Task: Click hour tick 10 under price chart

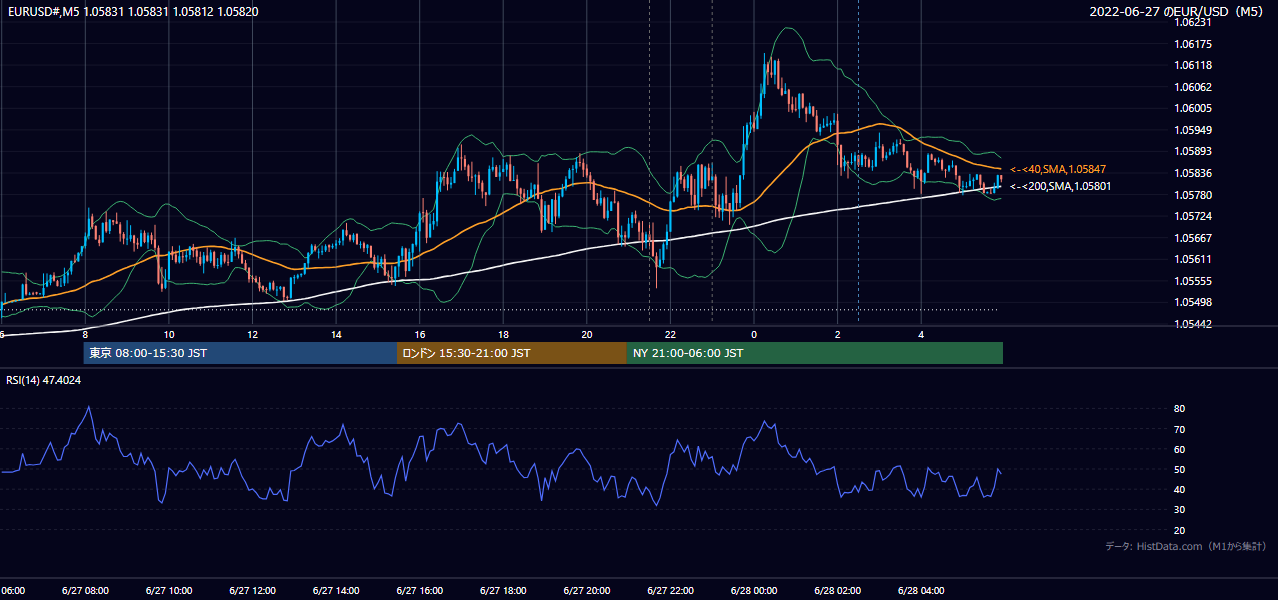Action: (169, 334)
